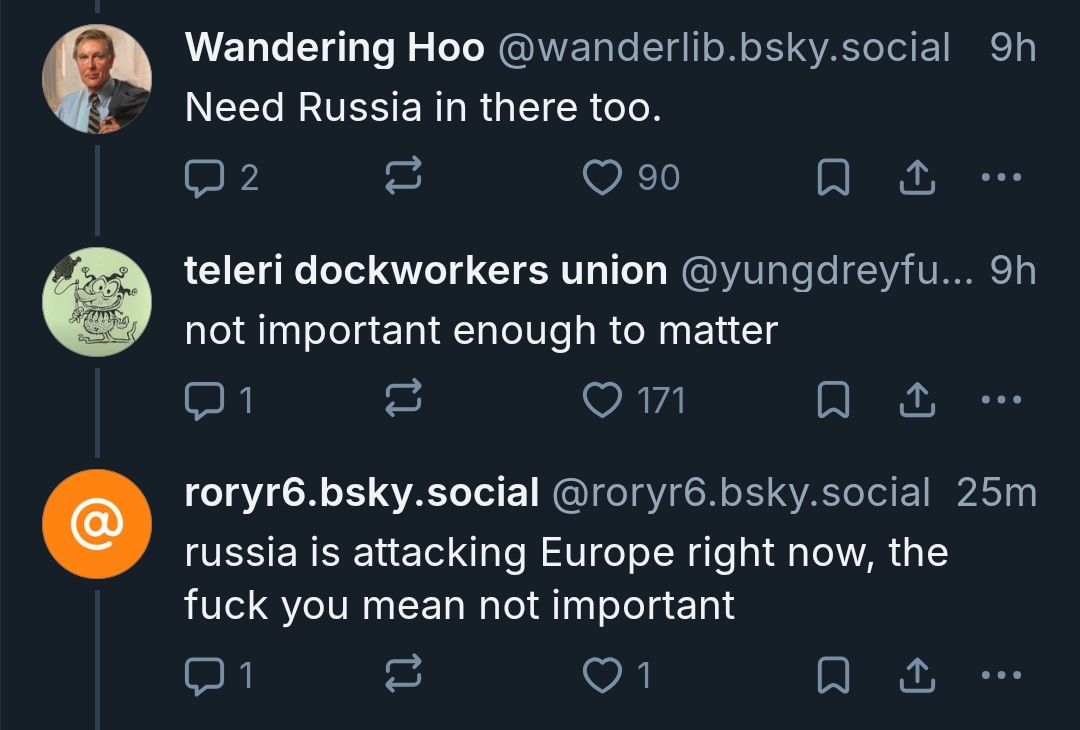Visit the @wanderlib.bsky.social handle link

tap(722, 47)
